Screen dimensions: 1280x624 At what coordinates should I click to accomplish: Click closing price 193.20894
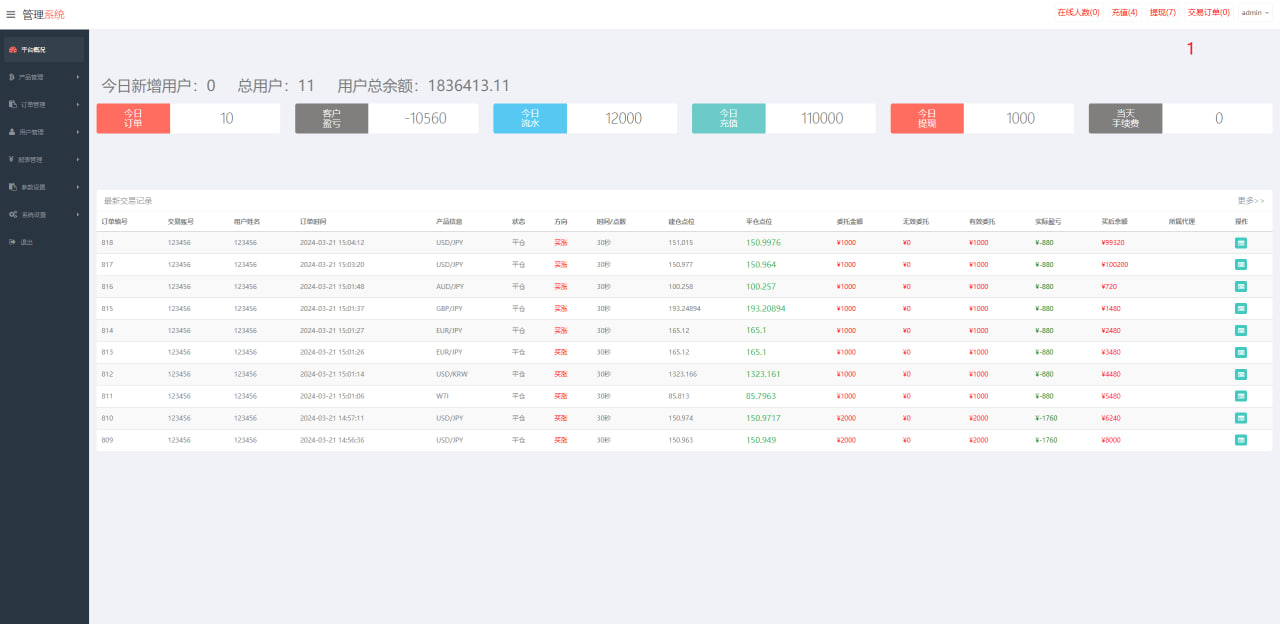tap(766, 309)
